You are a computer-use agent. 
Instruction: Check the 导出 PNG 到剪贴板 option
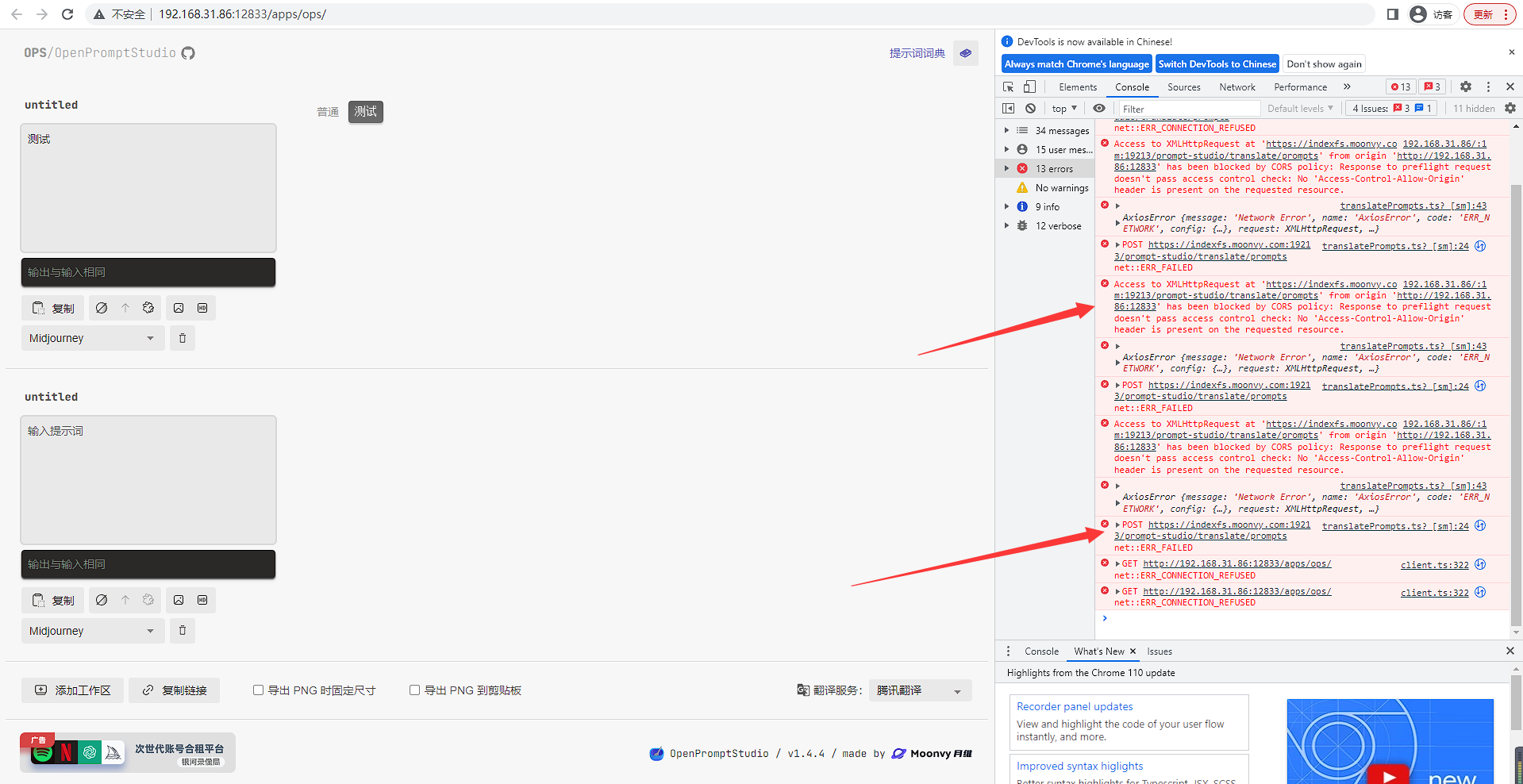coord(414,690)
